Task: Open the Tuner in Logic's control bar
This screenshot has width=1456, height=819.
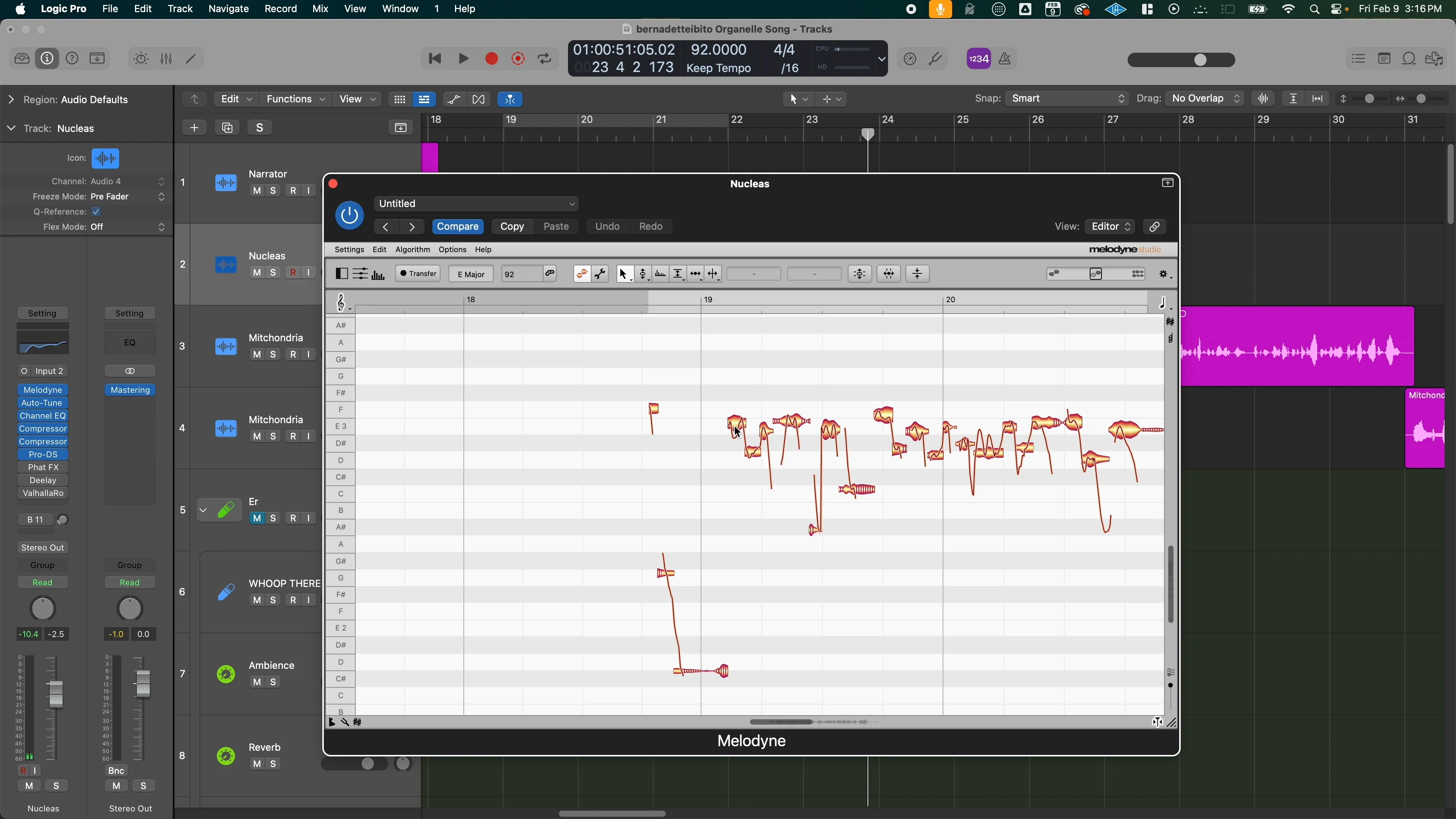Action: [x=936, y=59]
